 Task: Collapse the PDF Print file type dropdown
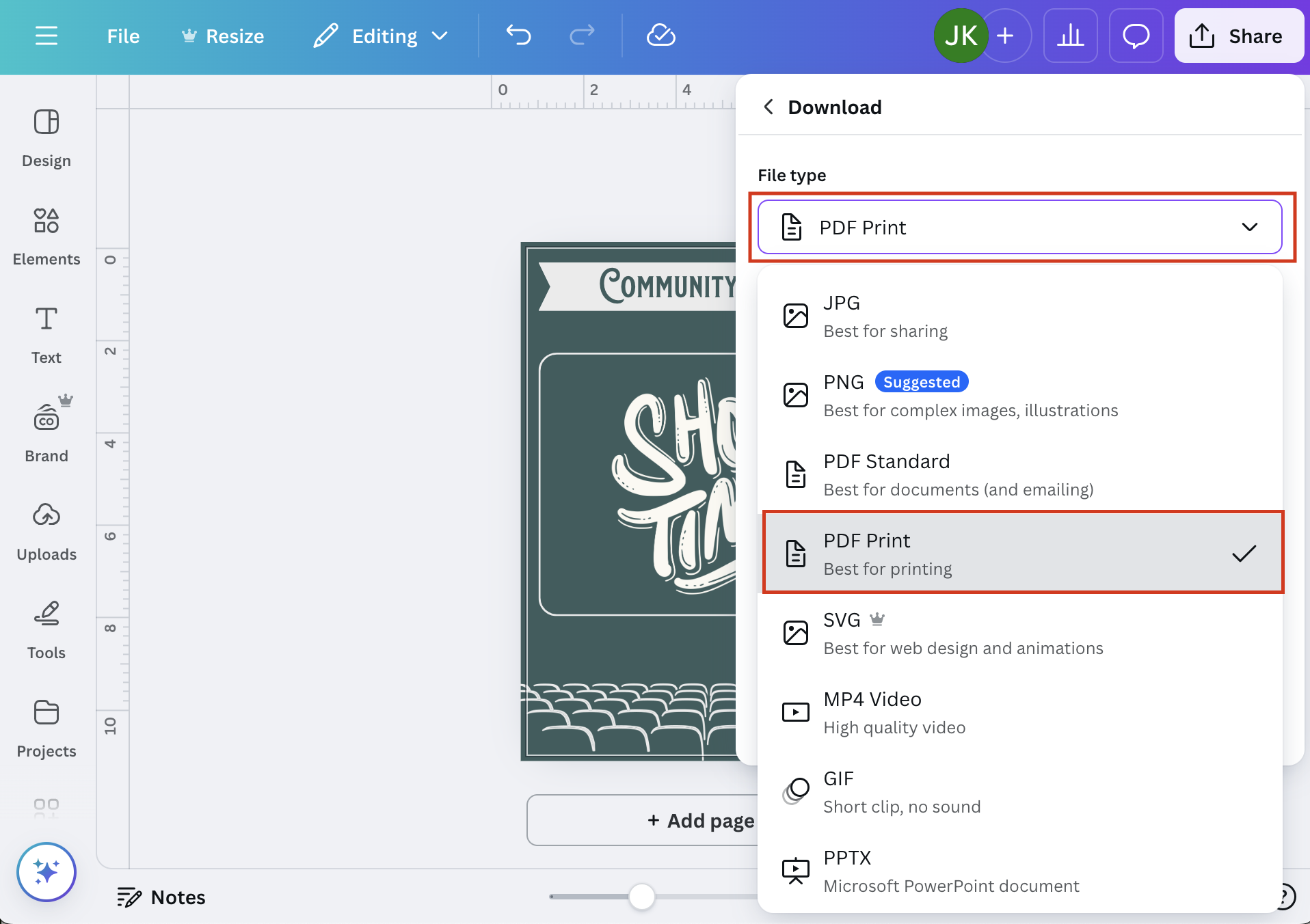(1019, 227)
